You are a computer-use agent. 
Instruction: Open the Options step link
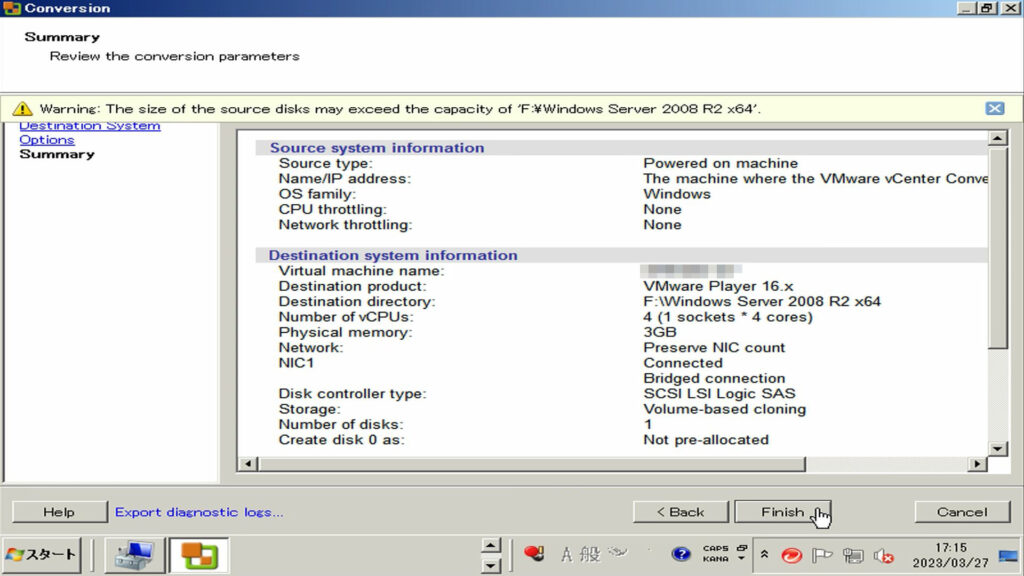46,140
